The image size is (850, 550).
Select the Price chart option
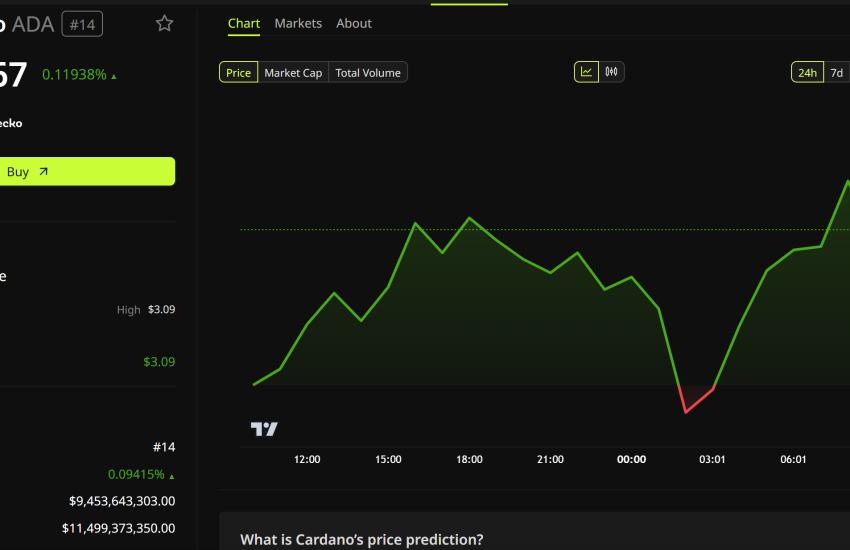tap(239, 73)
